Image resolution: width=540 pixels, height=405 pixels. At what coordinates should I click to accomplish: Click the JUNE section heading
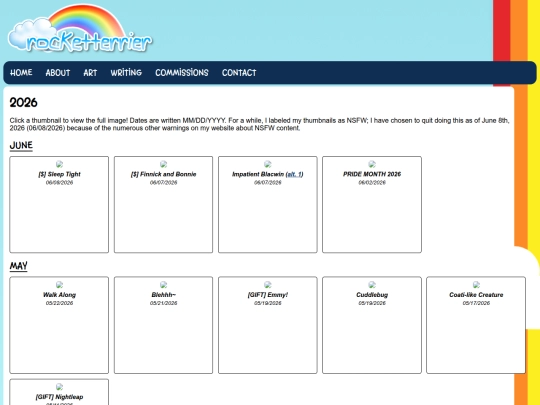point(21,145)
